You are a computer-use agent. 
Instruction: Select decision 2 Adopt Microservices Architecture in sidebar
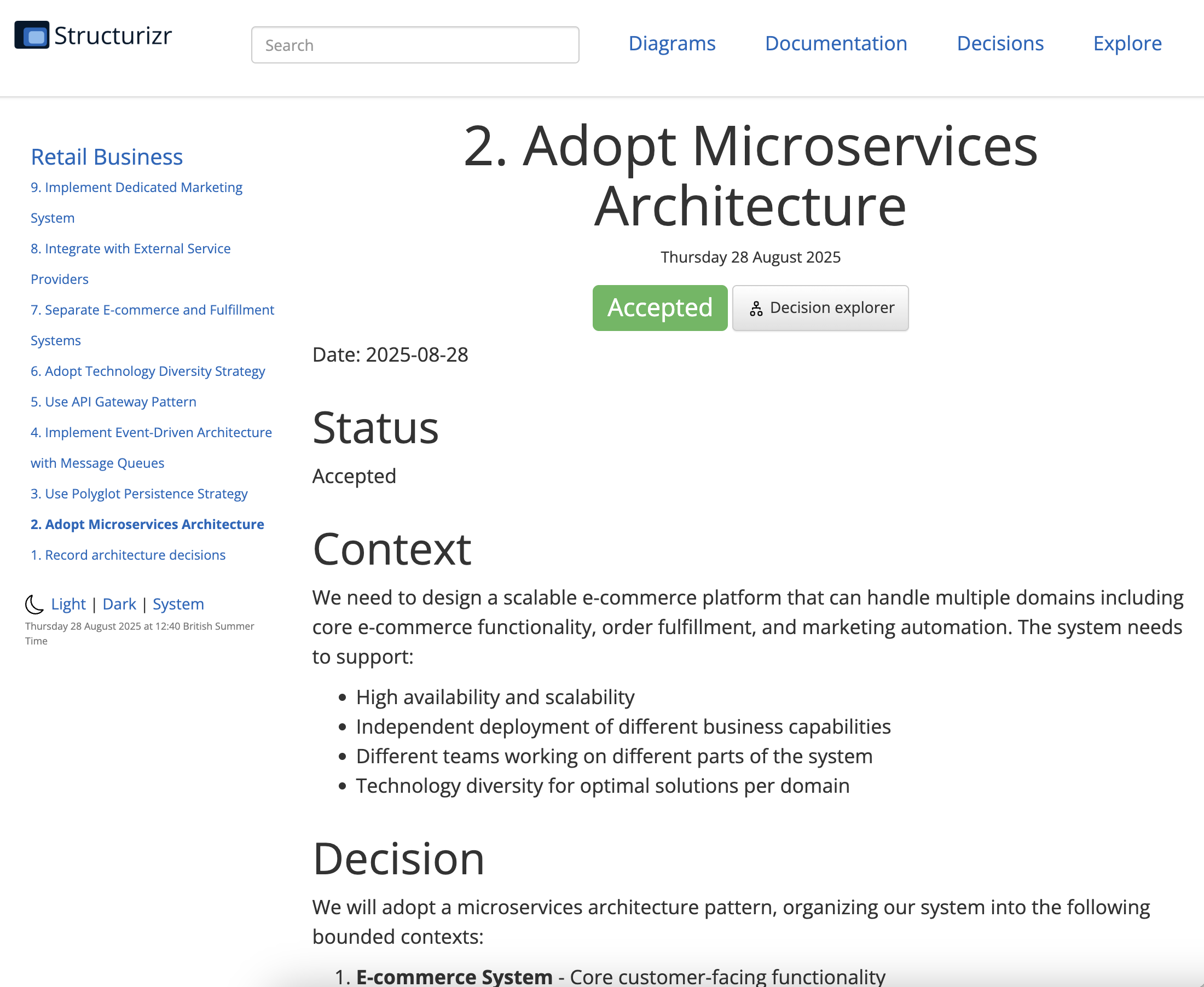(147, 524)
